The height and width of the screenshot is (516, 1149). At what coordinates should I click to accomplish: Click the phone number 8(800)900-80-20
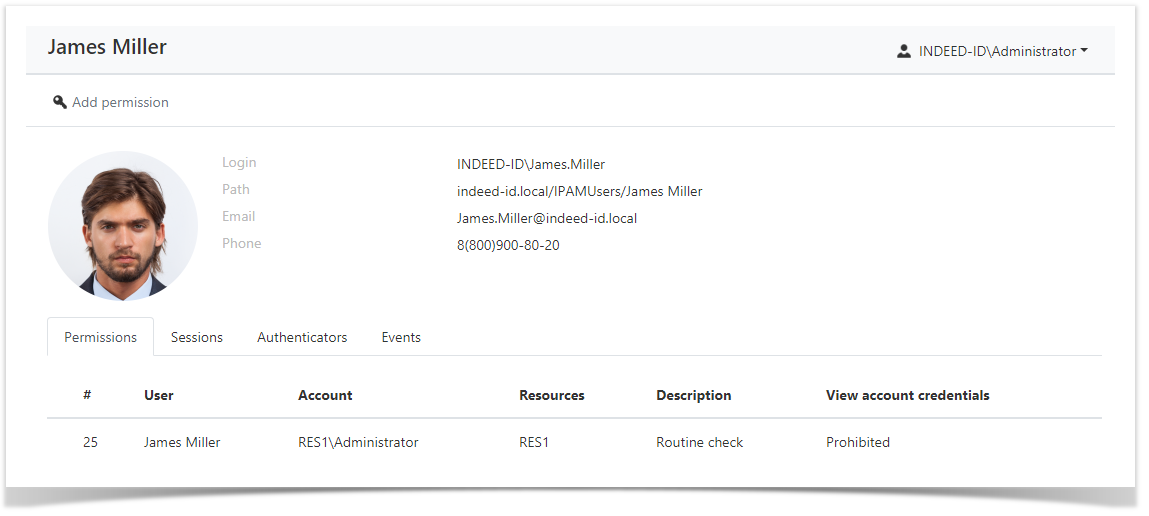click(508, 245)
